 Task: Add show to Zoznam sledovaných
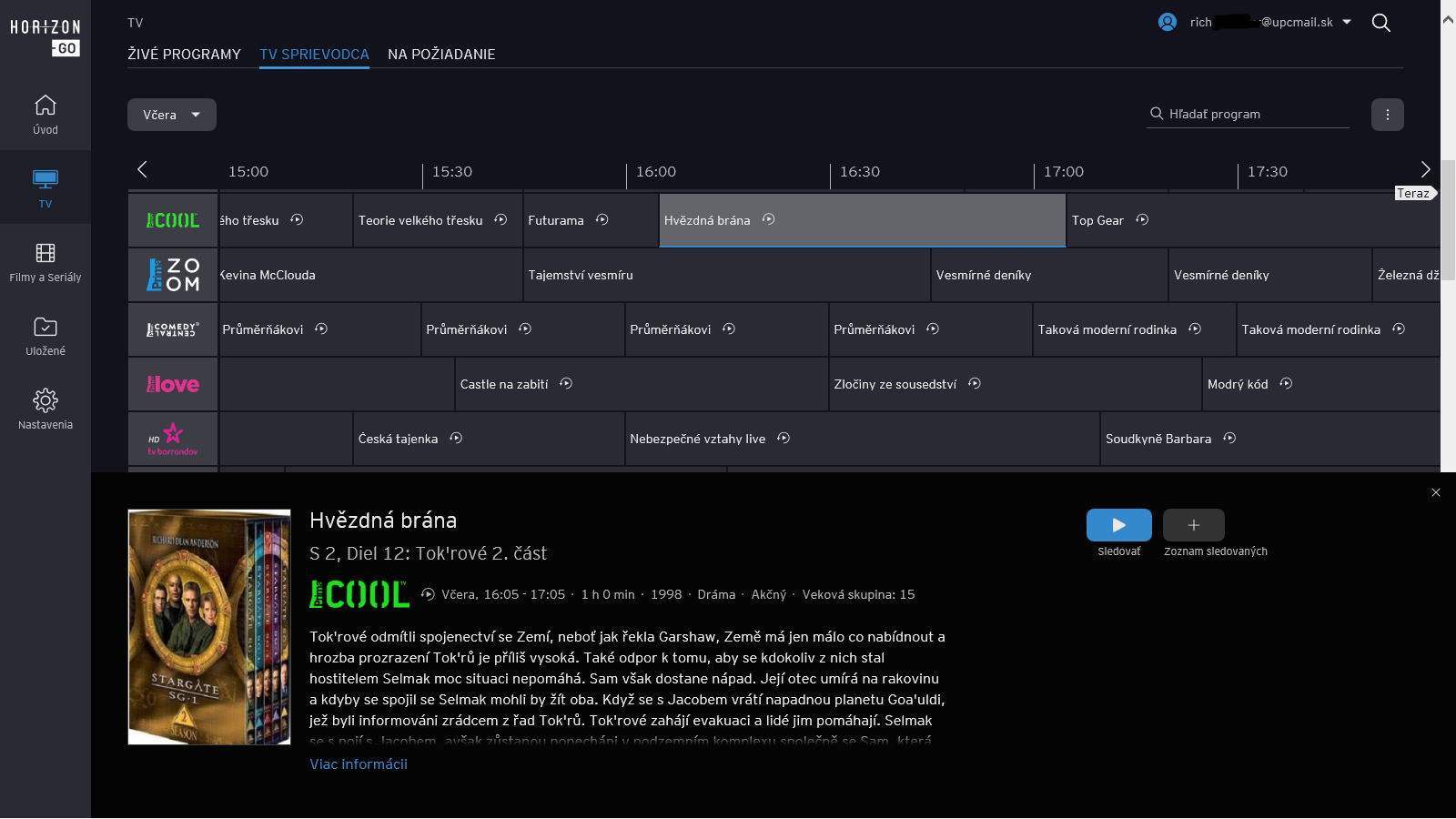tap(1193, 525)
